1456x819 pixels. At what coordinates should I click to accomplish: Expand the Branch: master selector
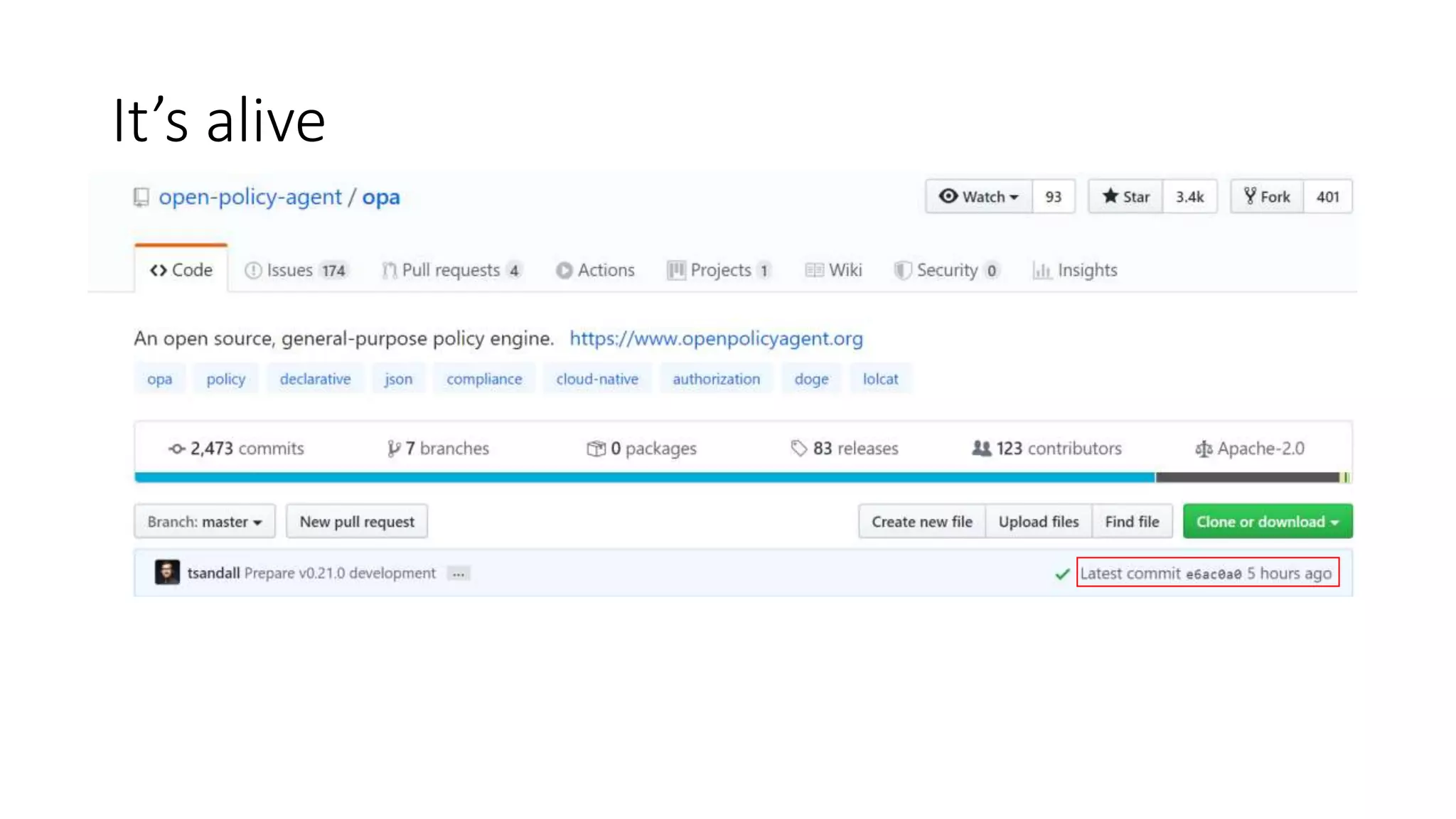[205, 522]
